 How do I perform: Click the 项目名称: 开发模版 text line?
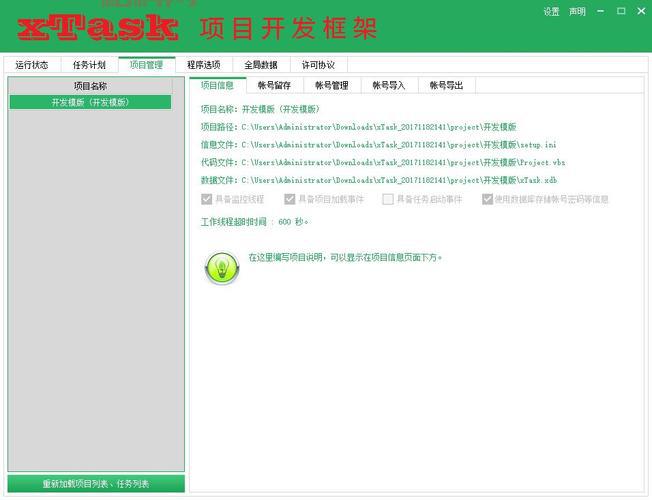point(260,109)
